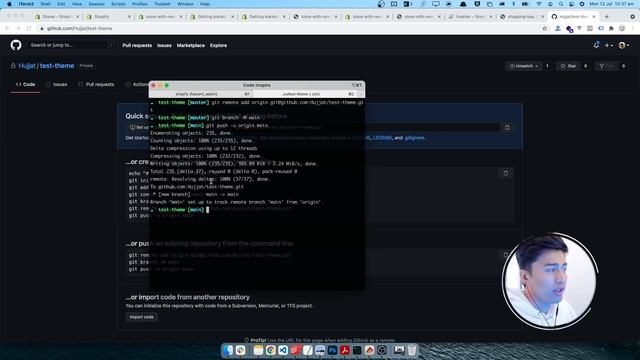640x360 pixels.
Task: Open the iTerm2 application menu
Action: tap(26, 4)
